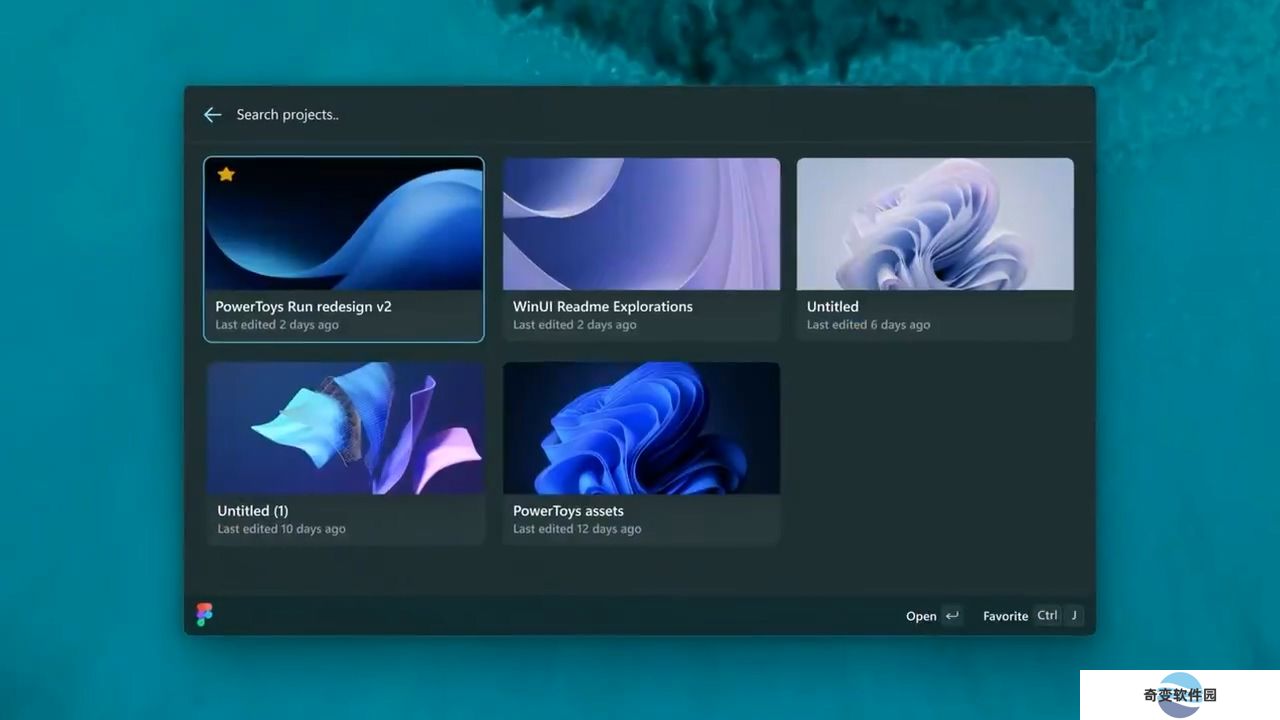Open WinUI Readme Explorations thumbnail
This screenshot has width=1280, height=720.
pos(641,224)
